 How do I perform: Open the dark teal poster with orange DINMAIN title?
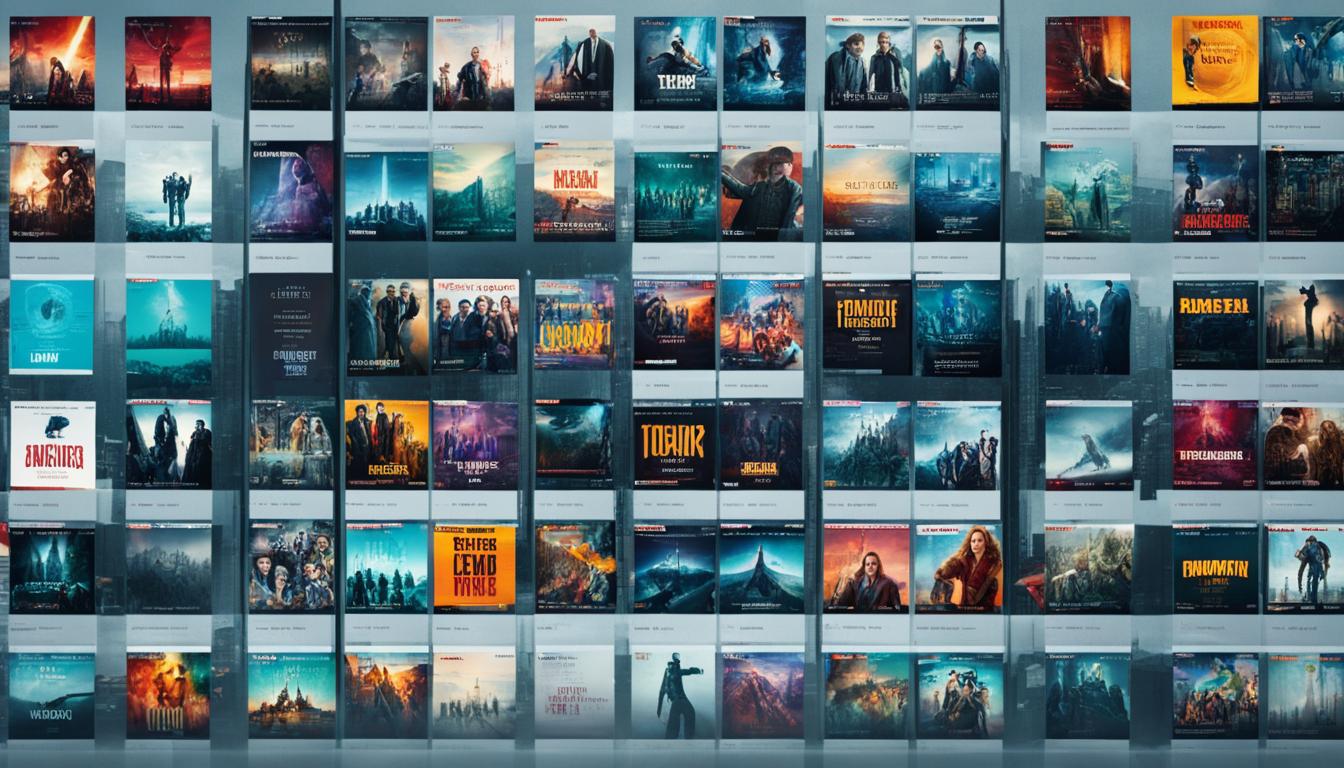point(1215,569)
